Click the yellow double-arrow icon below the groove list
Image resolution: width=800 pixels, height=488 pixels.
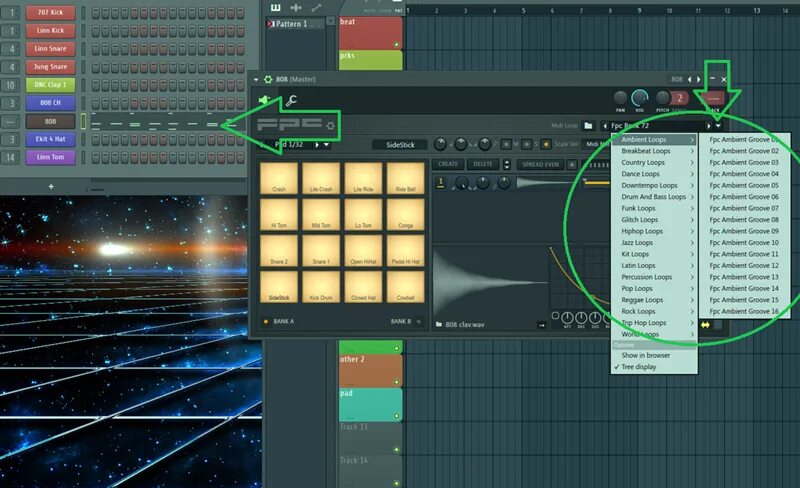point(705,325)
